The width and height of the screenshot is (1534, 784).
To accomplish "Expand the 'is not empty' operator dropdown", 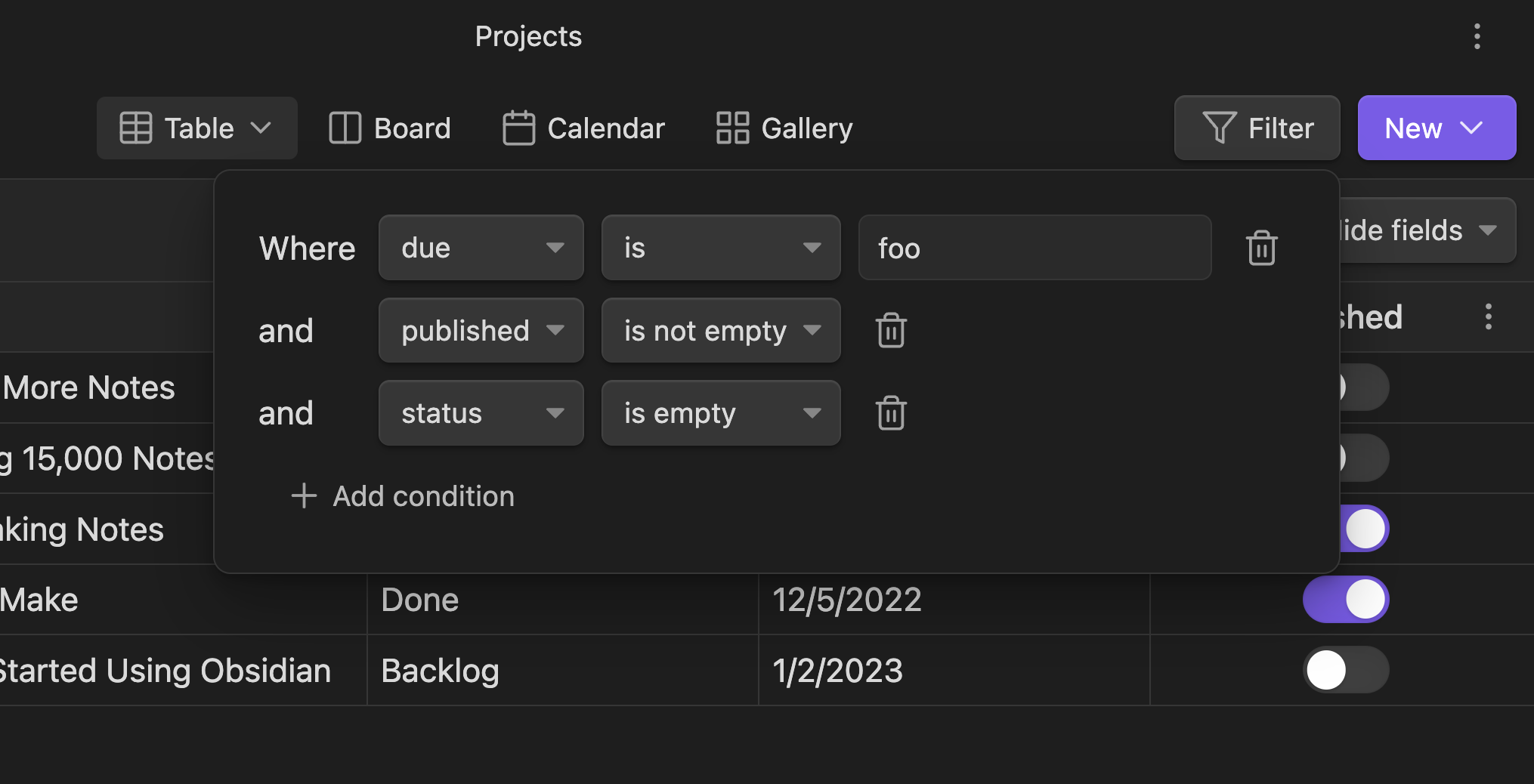I will point(720,330).
